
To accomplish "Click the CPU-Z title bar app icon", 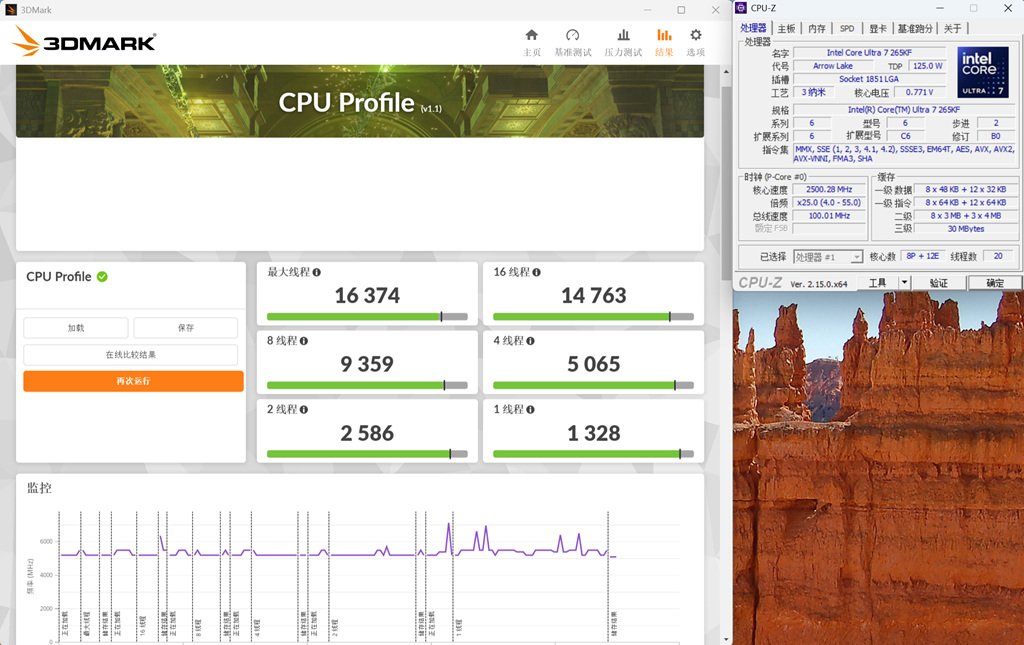I will [x=741, y=8].
